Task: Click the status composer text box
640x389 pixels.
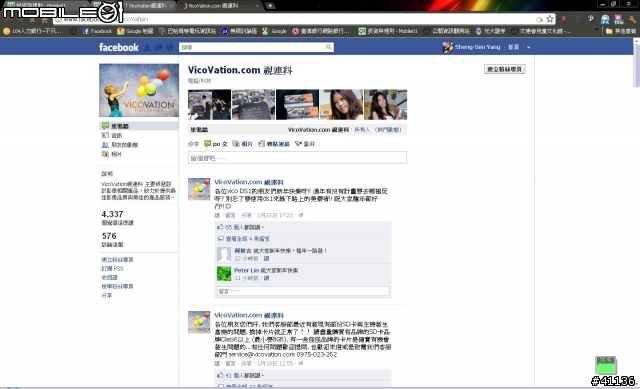Action: pyautogui.click(x=297, y=158)
